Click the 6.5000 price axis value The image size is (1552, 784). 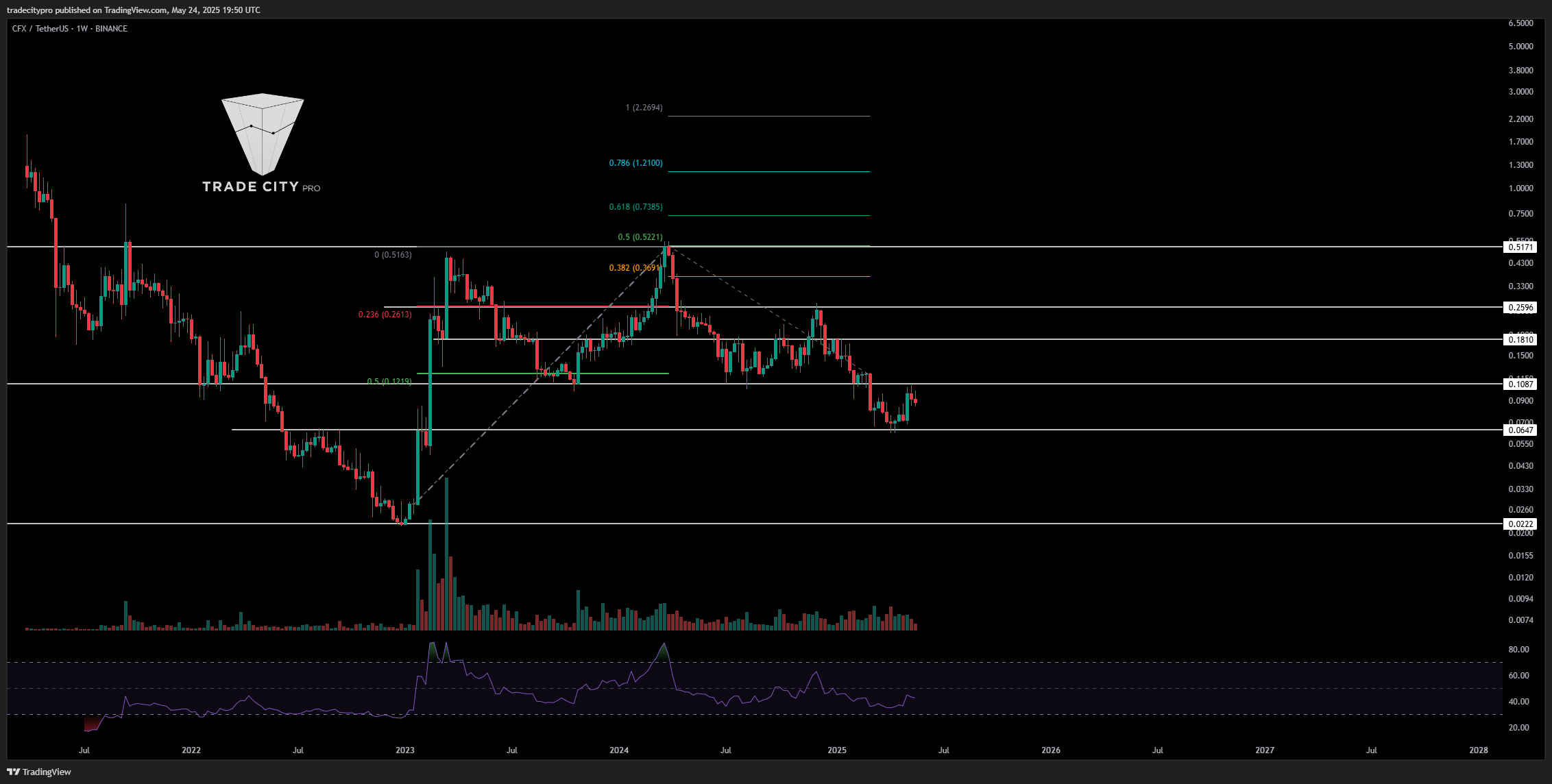1520,23
